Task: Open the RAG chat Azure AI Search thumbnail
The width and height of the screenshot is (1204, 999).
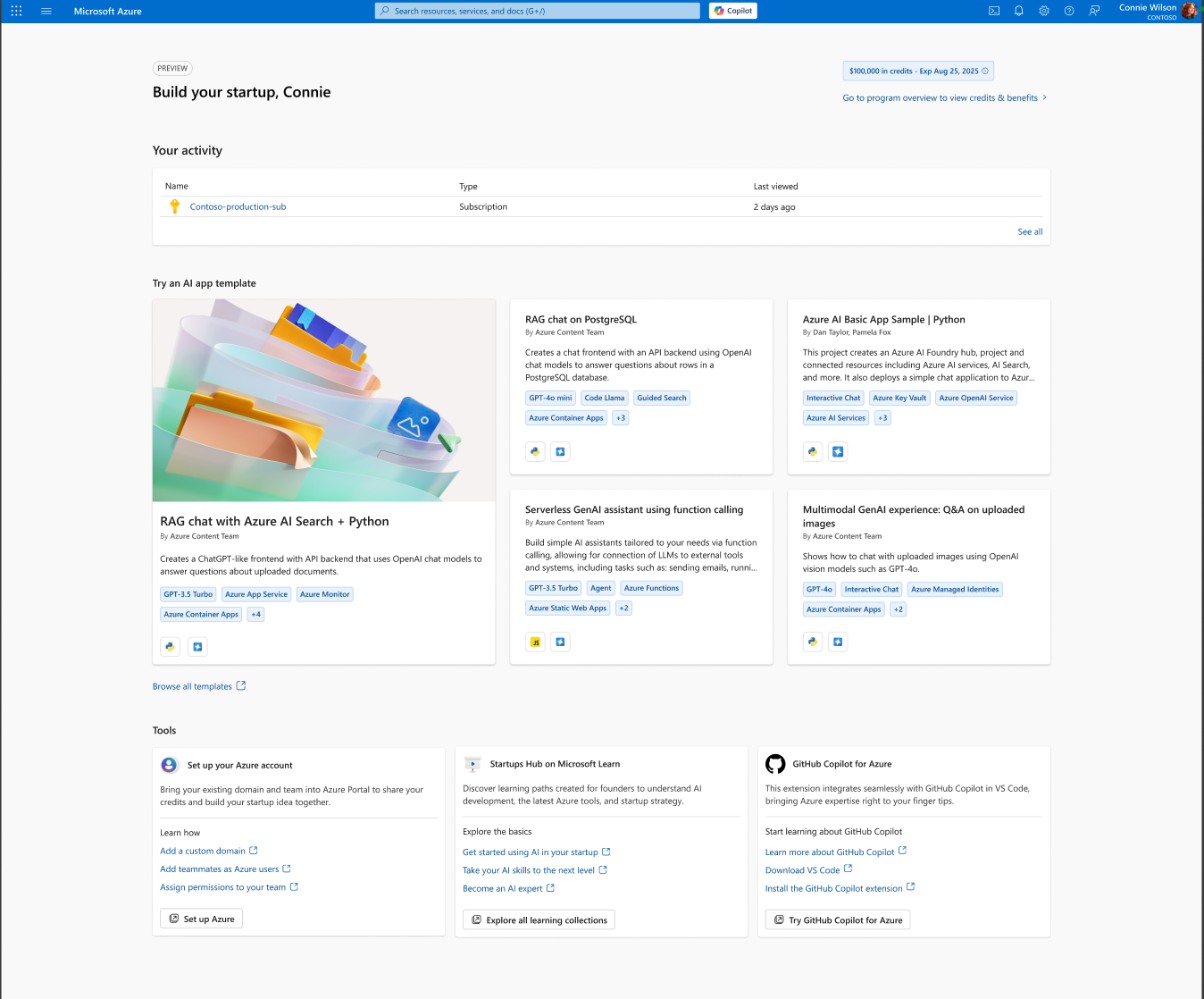Action: click(x=323, y=400)
